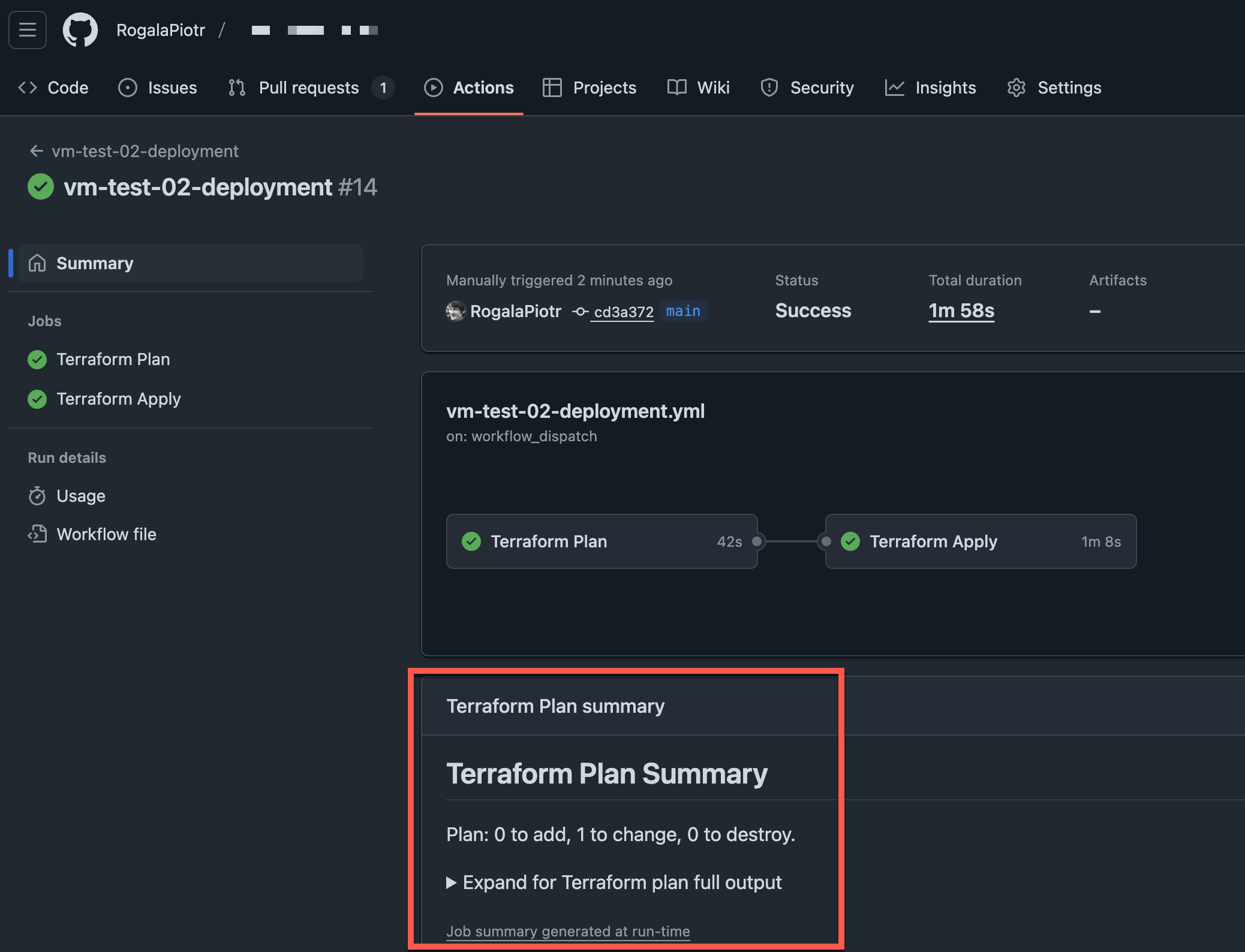Open commit cd3a372
The width and height of the screenshot is (1245, 952).
[x=624, y=312]
